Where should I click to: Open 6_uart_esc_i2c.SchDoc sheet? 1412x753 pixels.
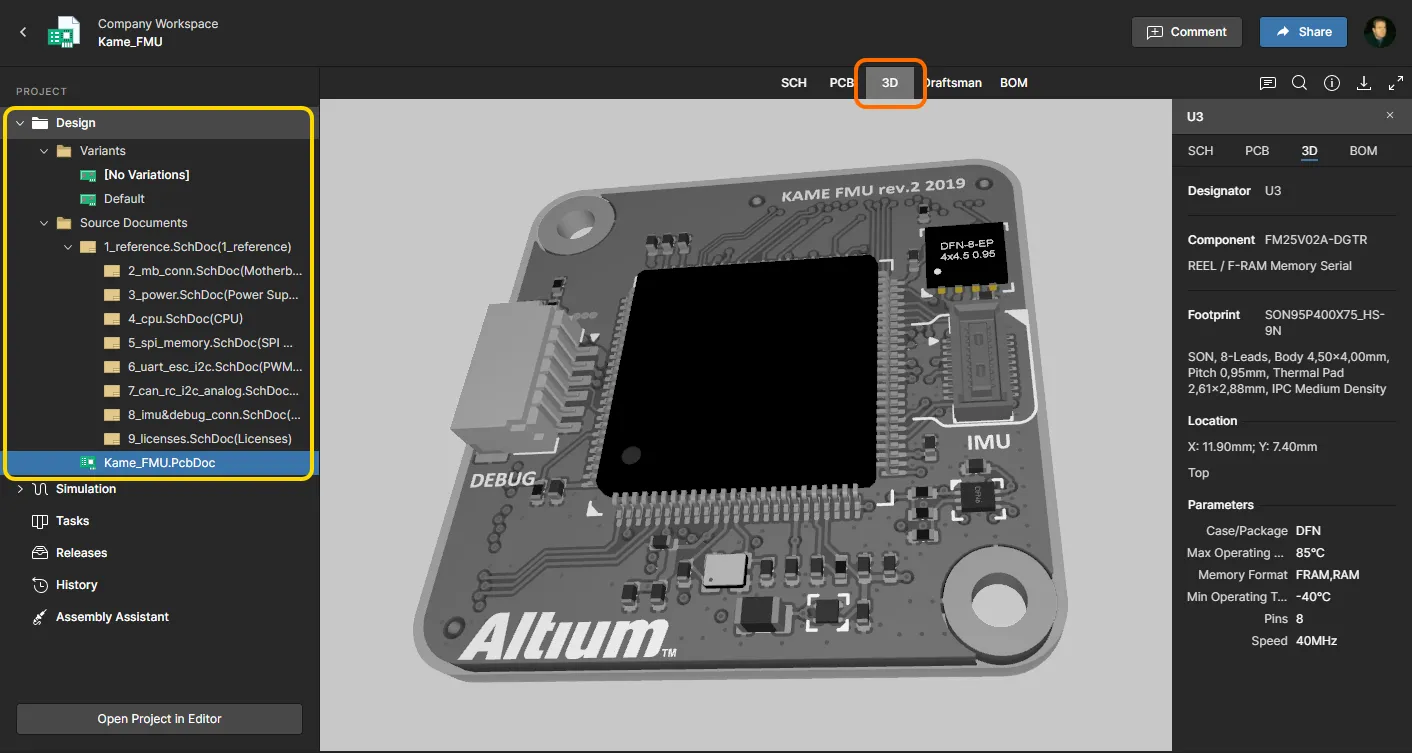pos(215,367)
